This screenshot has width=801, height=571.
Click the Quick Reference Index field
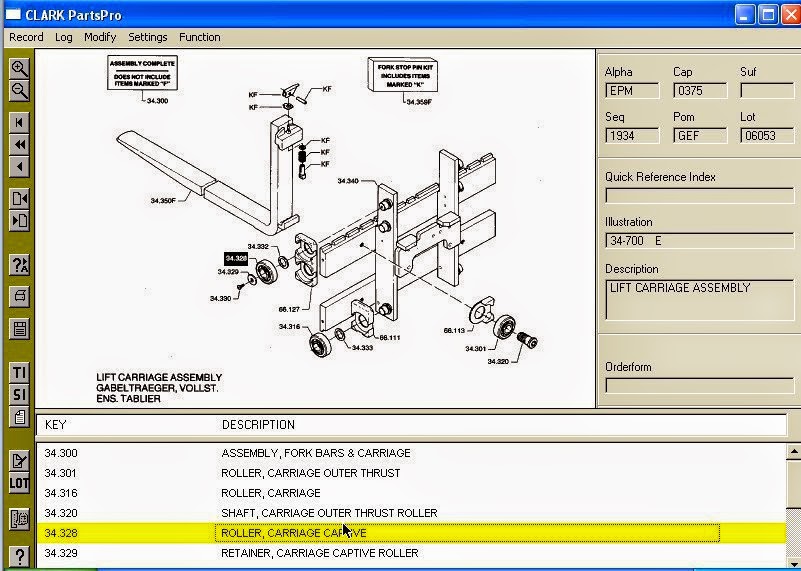tap(700, 196)
